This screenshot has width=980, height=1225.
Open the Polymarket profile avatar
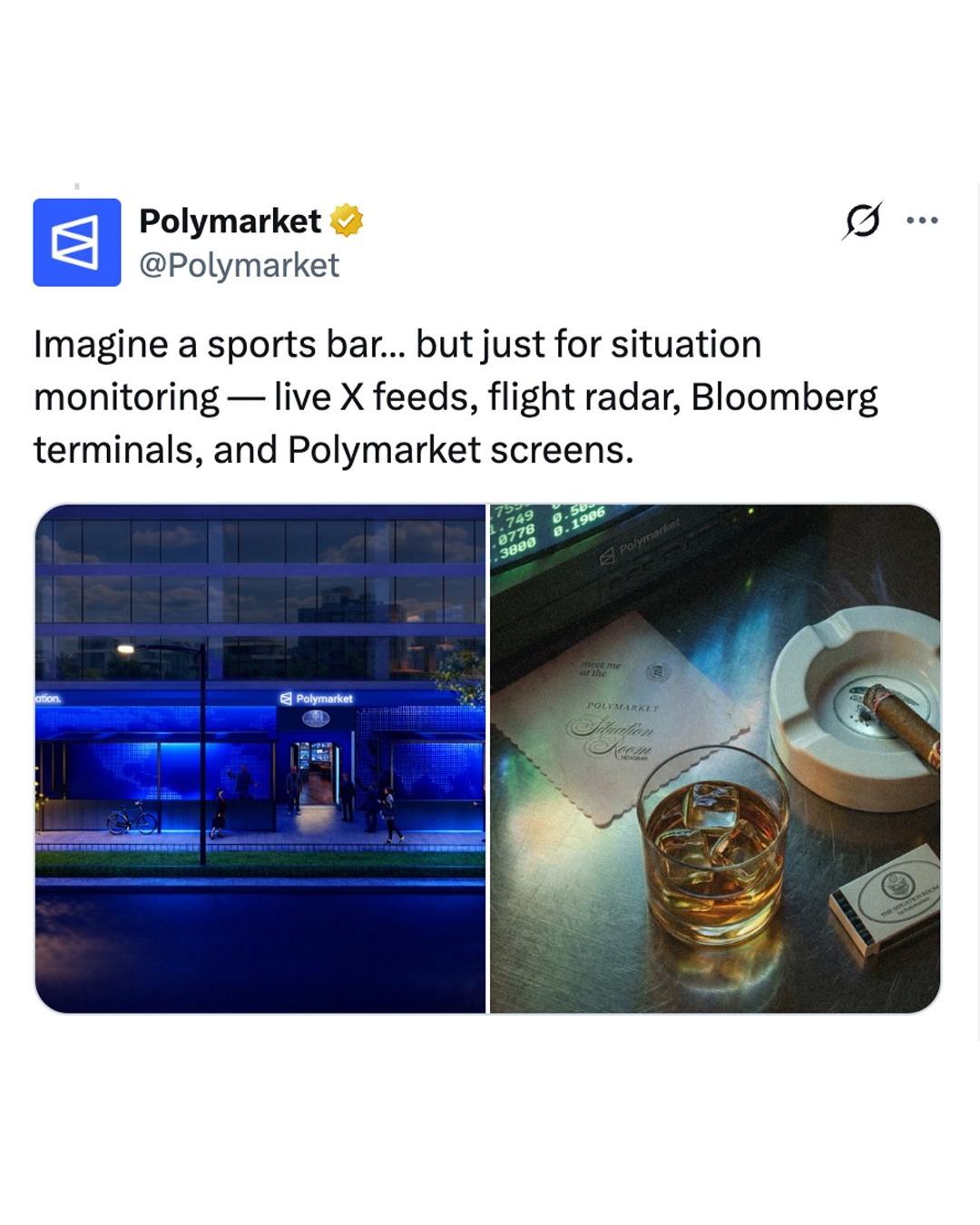coord(77,242)
